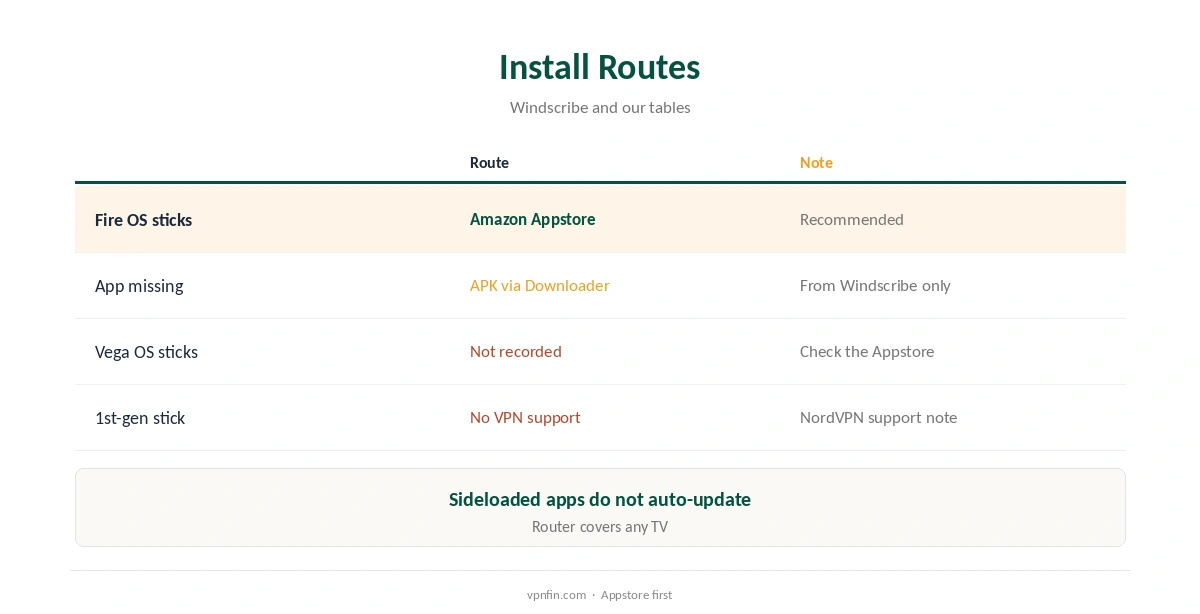Click the "Not recorded" route cell
Image resolution: width=1200 pixels, height=614 pixels.
pyautogui.click(x=515, y=351)
